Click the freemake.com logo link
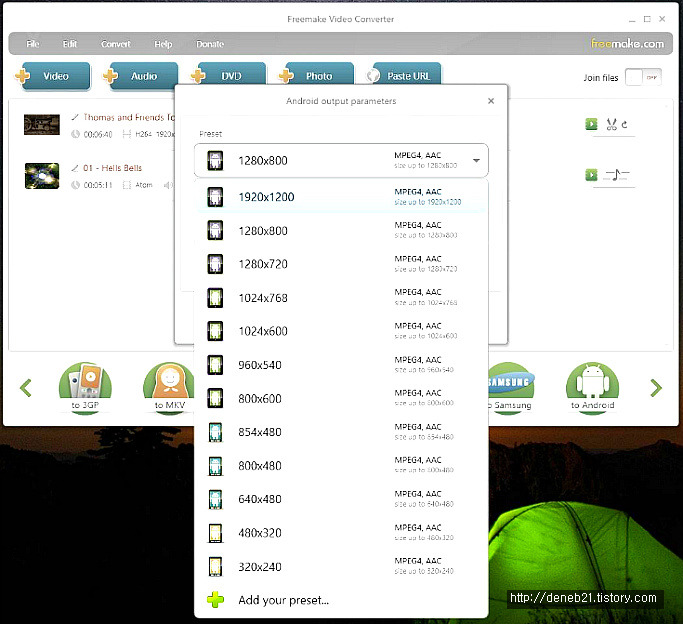The image size is (683, 624). (627, 44)
